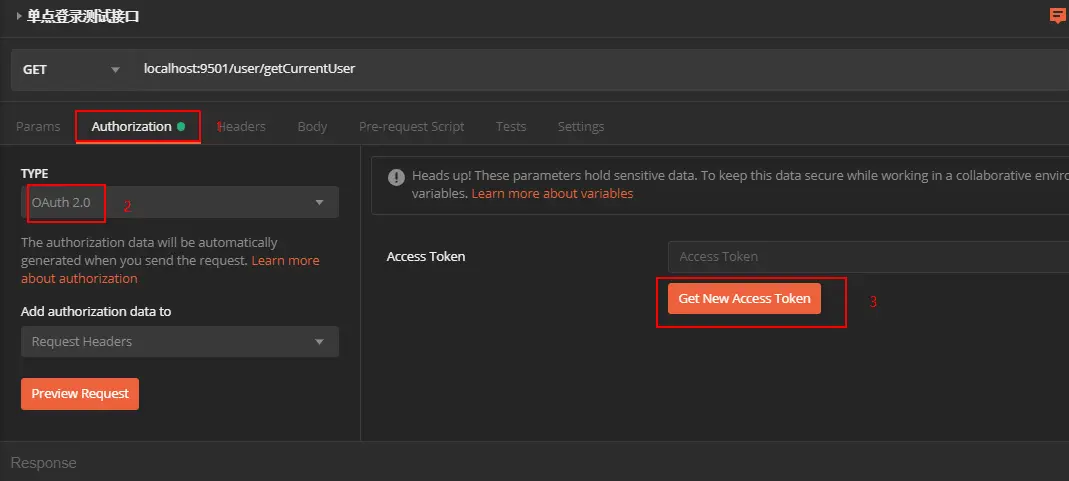Go to the Tests tab
Image resolution: width=1069 pixels, height=481 pixels.
coord(511,127)
